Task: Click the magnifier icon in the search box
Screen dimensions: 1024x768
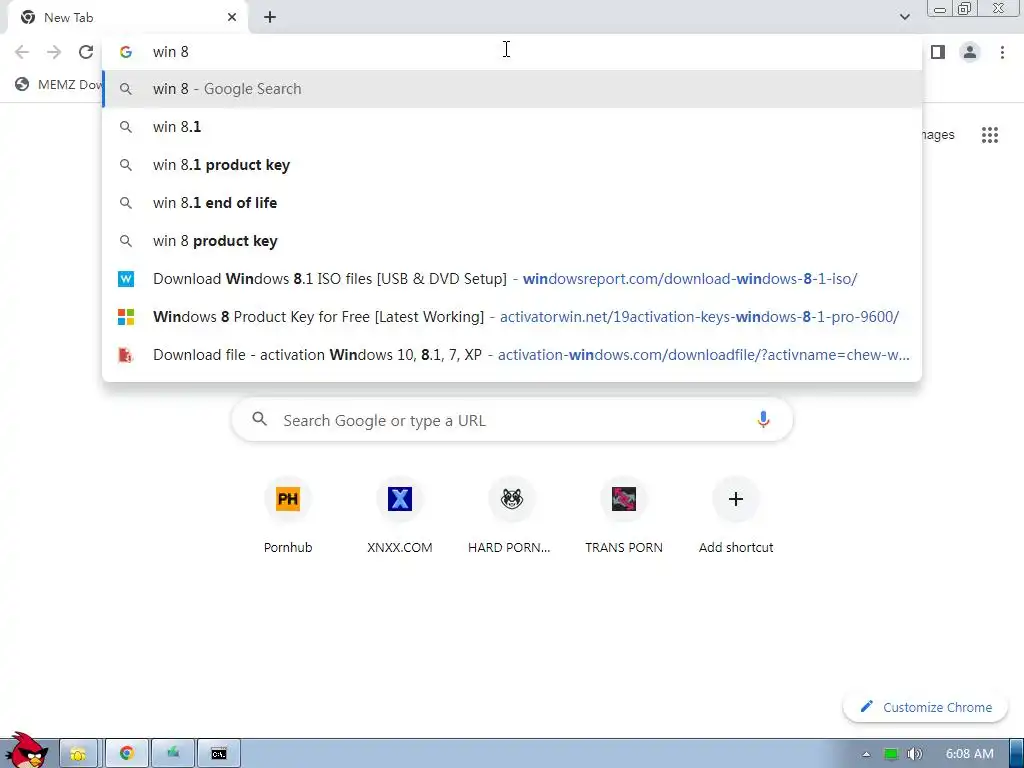Action: point(259,419)
